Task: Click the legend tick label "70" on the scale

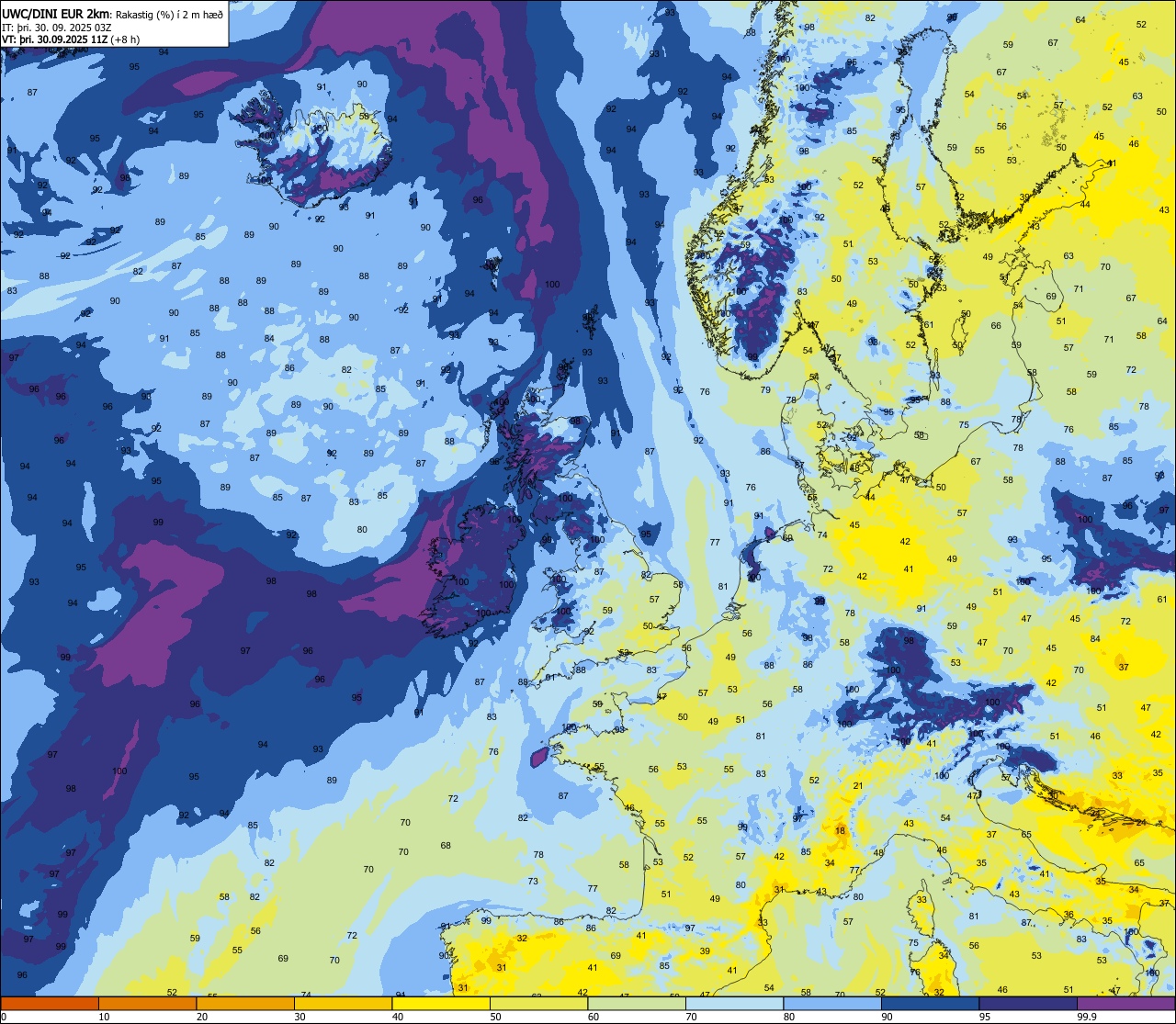Action: [x=691, y=1017]
